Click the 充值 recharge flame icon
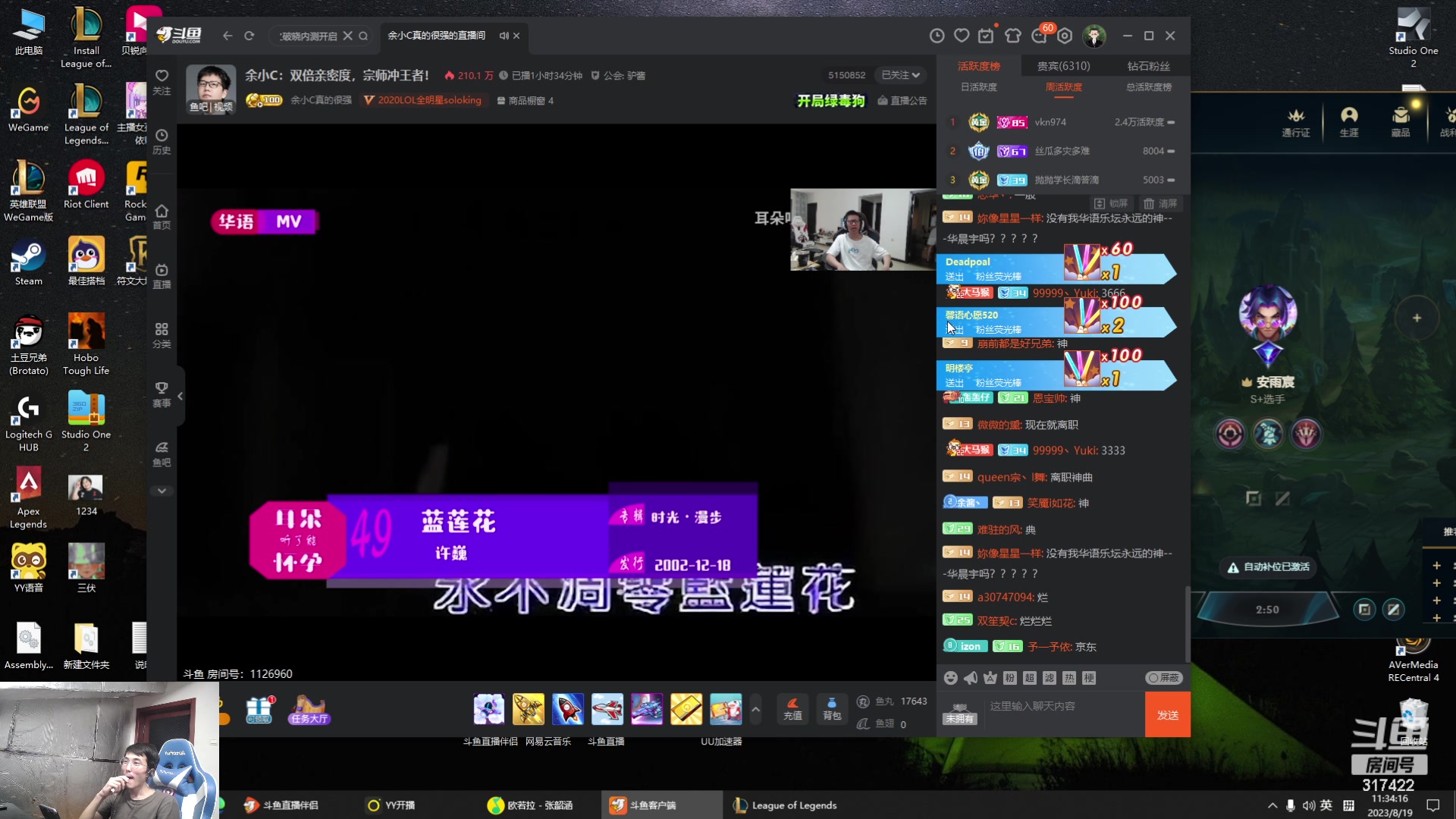 click(792, 709)
